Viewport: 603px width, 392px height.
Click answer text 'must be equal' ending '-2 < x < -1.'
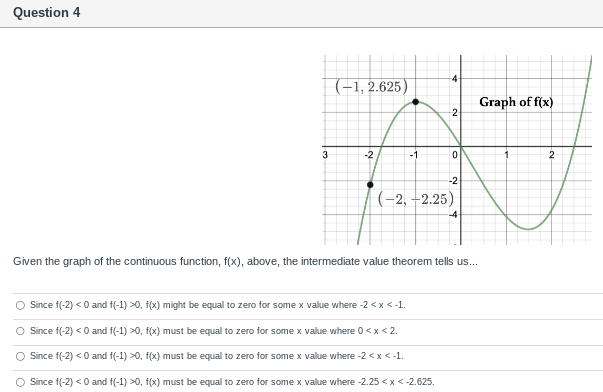(217, 356)
